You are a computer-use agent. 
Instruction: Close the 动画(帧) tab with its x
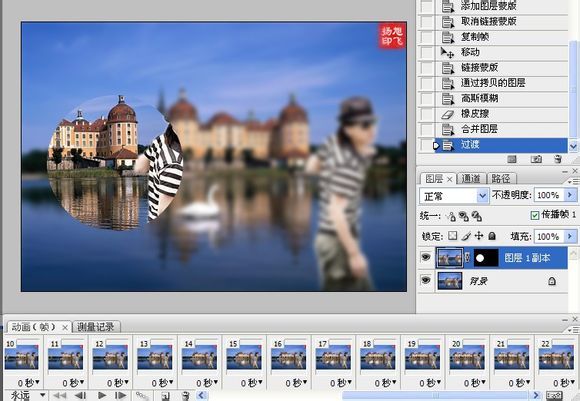[x=65, y=327]
